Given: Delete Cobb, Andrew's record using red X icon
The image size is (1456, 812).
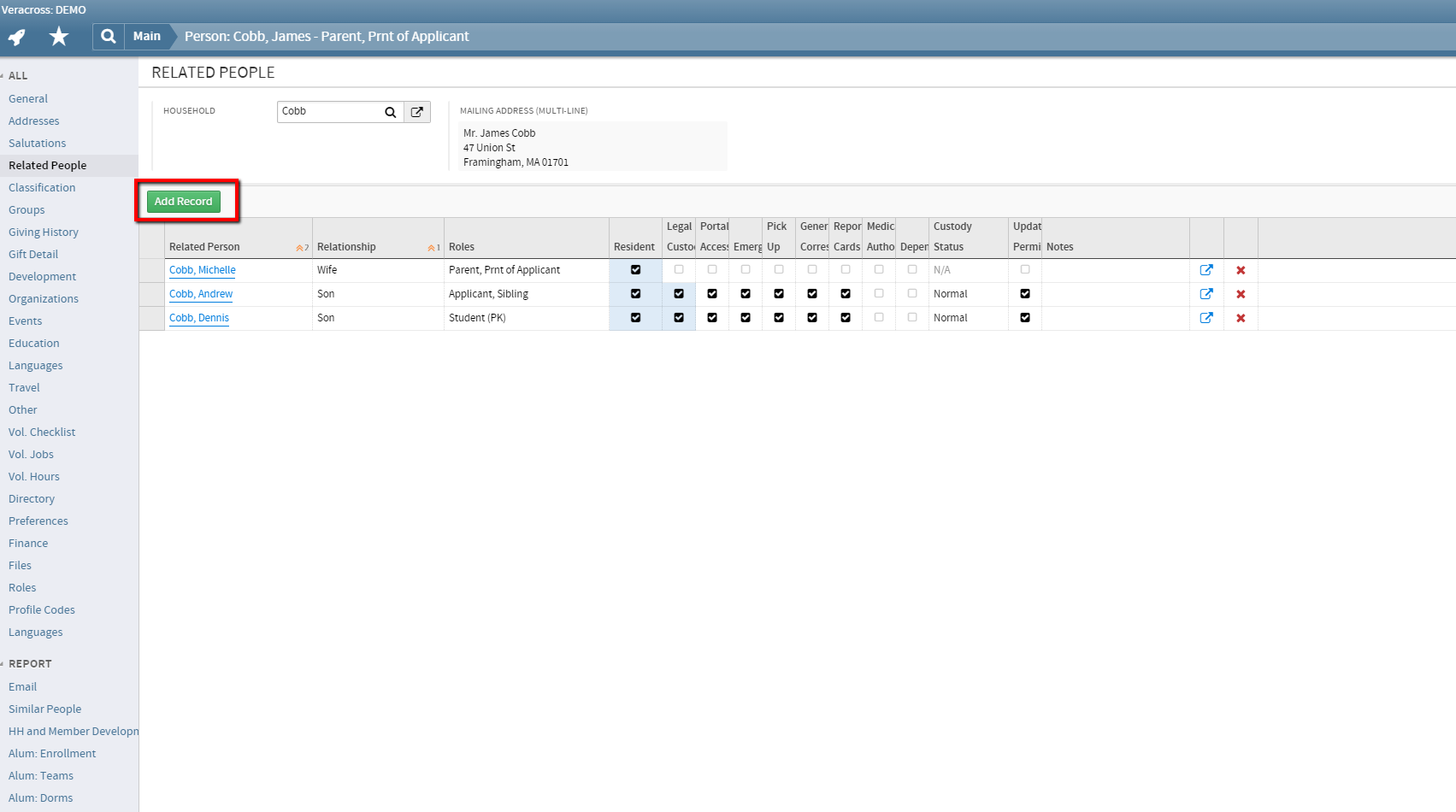Looking at the screenshot, I should click(x=1241, y=293).
